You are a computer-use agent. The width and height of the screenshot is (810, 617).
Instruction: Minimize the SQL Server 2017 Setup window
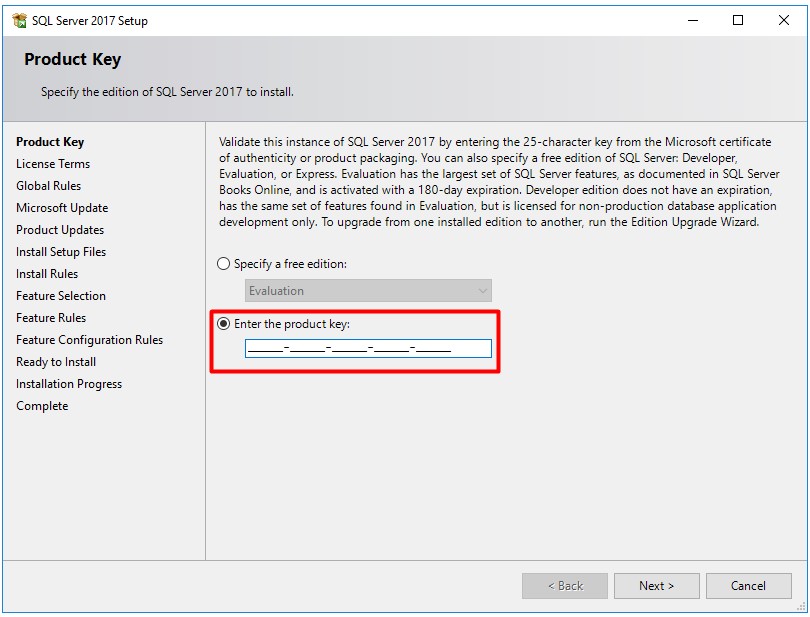coord(693,20)
